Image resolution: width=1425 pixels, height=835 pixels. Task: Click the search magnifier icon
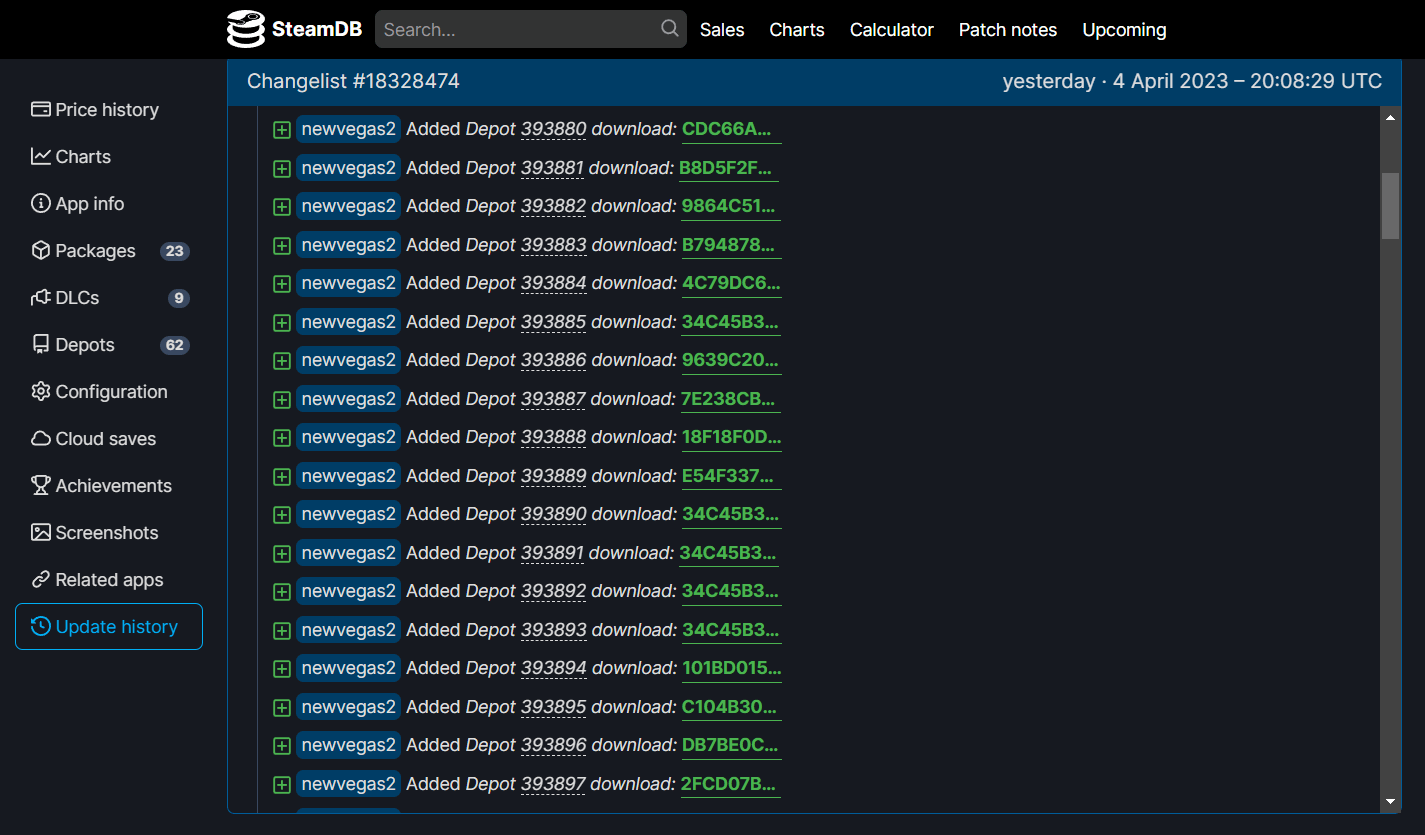pos(670,29)
